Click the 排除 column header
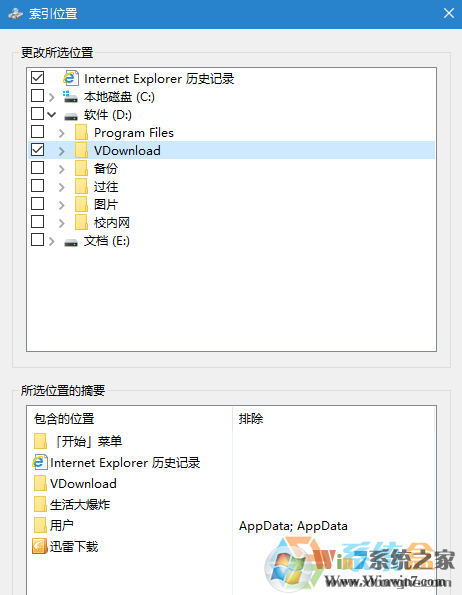The image size is (462, 595). pos(251,419)
